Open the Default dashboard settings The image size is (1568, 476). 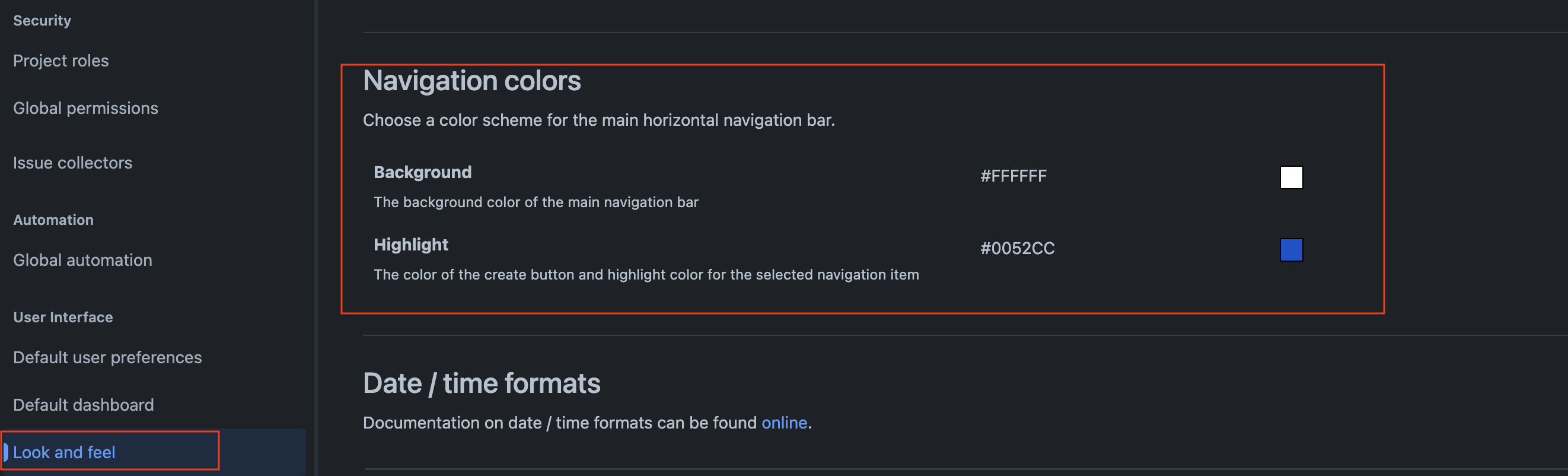[83, 404]
